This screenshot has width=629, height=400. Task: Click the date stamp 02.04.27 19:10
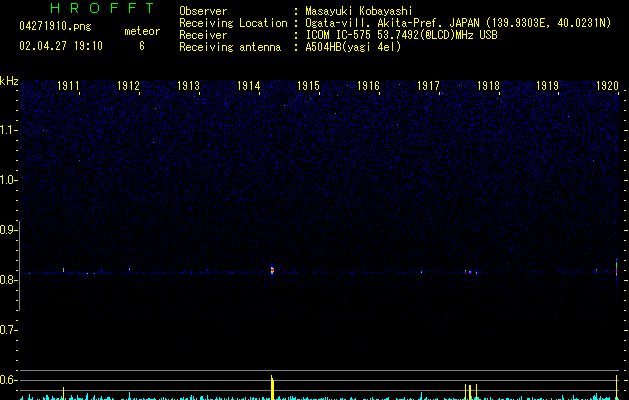click(x=61, y=46)
